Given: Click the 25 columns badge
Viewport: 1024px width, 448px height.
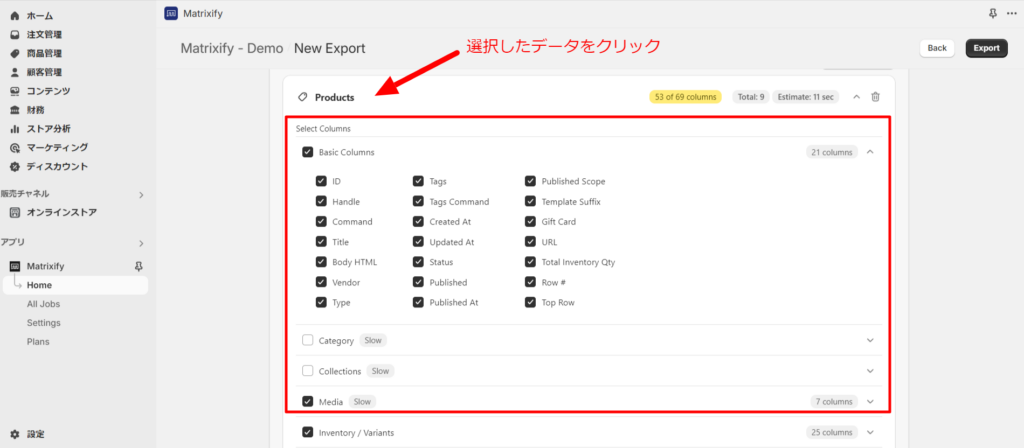Looking at the screenshot, I should pos(831,432).
